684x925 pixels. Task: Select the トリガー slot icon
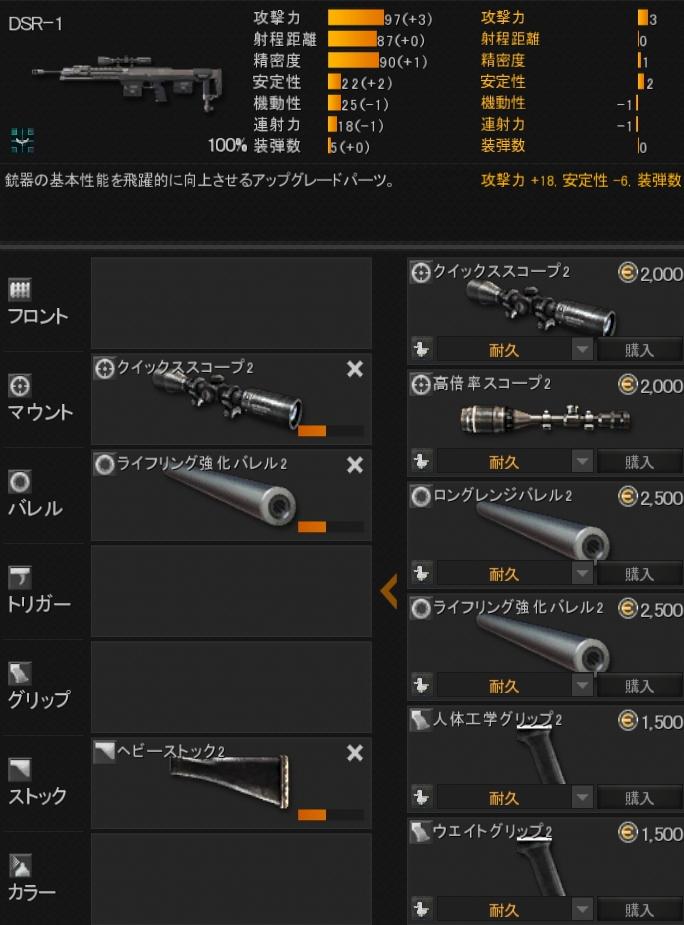(x=19, y=578)
